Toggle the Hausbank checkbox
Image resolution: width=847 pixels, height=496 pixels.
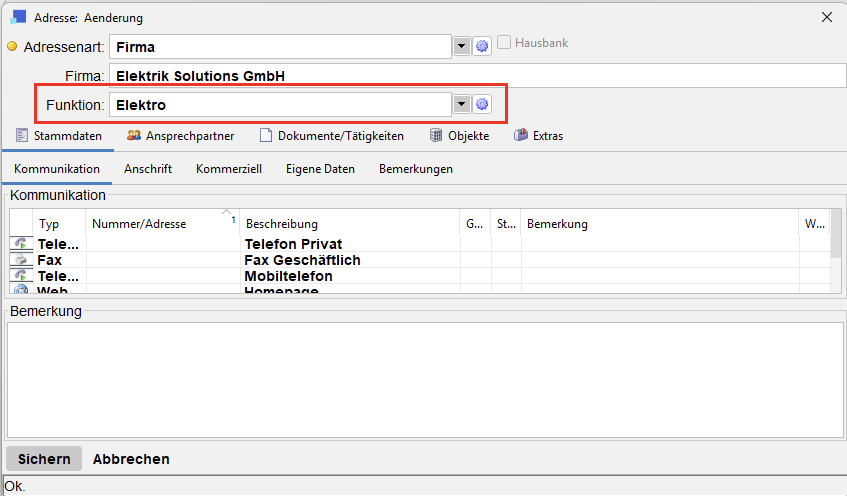click(x=505, y=43)
